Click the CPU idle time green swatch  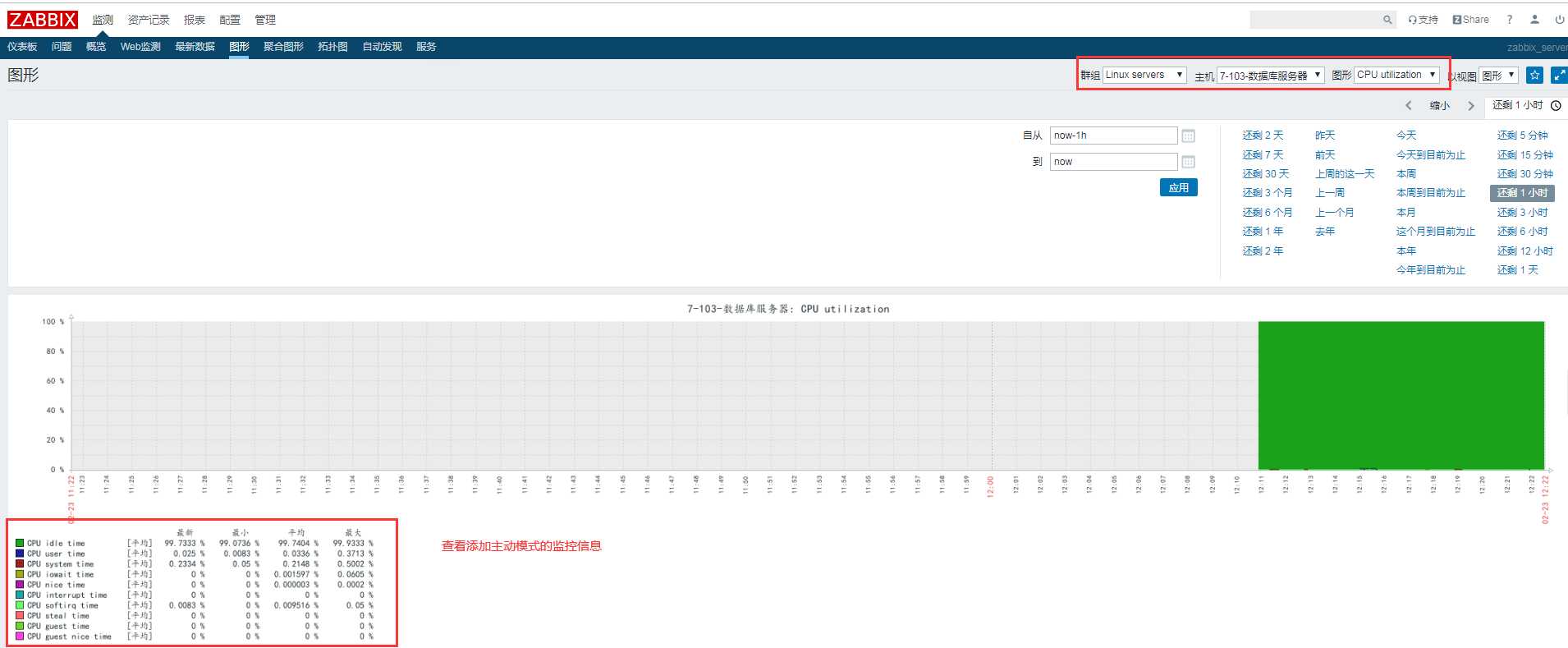pos(20,543)
